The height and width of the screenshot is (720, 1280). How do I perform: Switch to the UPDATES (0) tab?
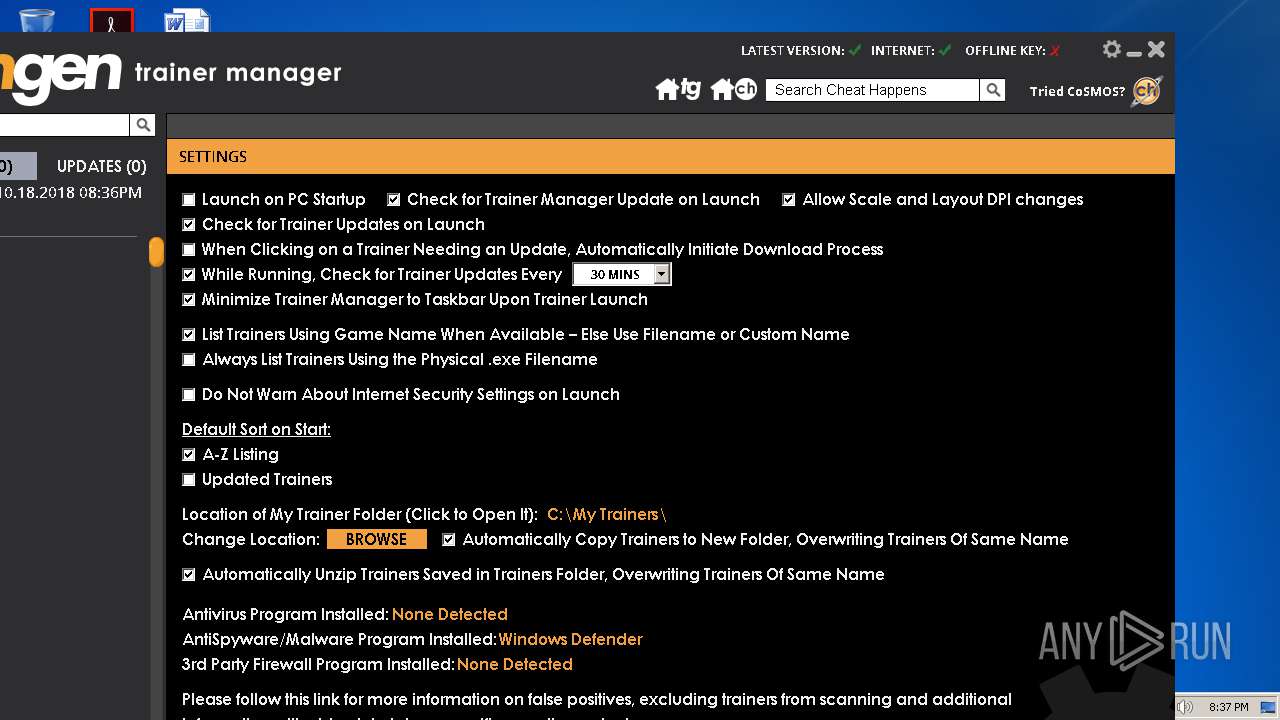click(101, 166)
